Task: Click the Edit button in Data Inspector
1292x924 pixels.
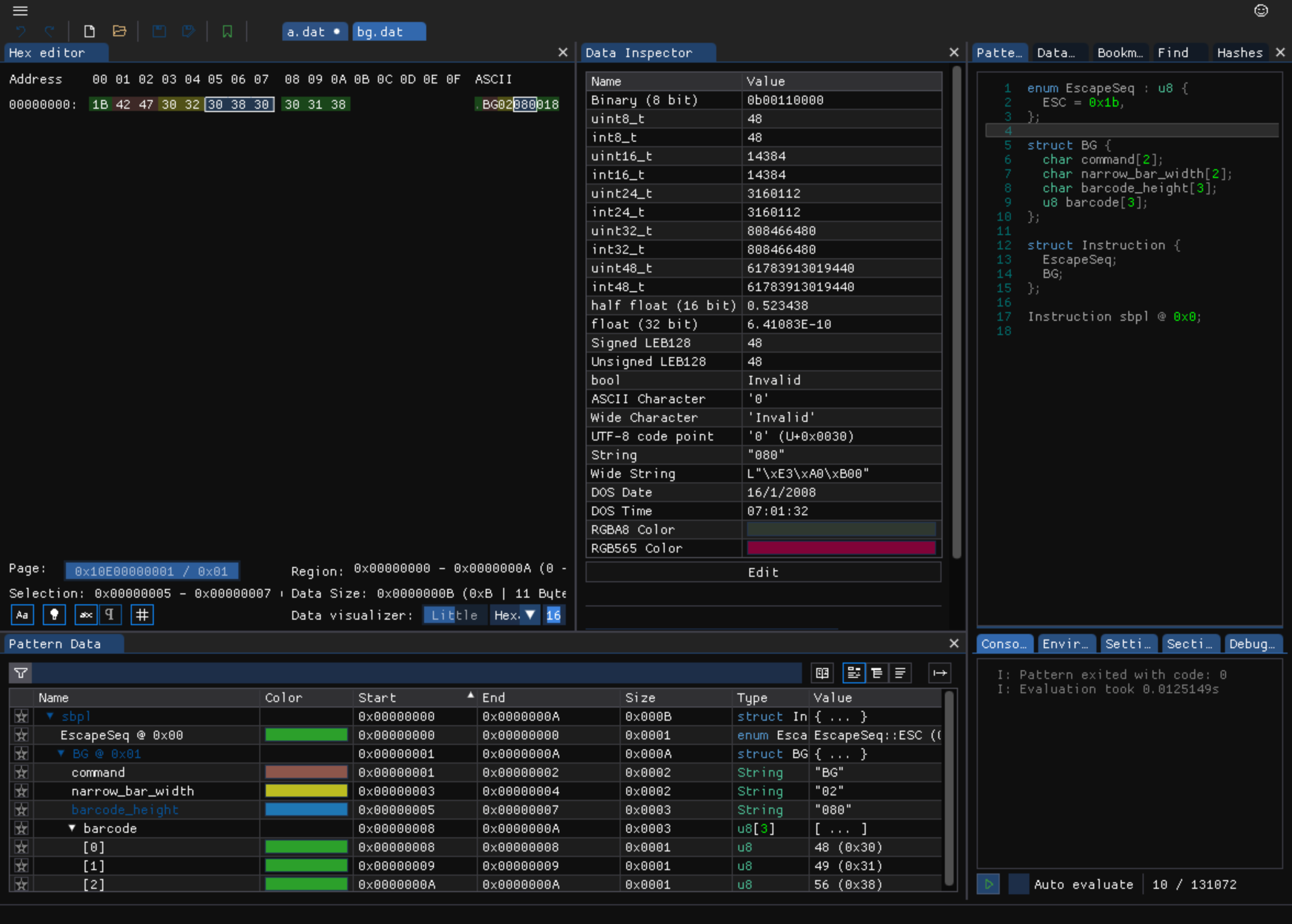Action: [x=762, y=572]
